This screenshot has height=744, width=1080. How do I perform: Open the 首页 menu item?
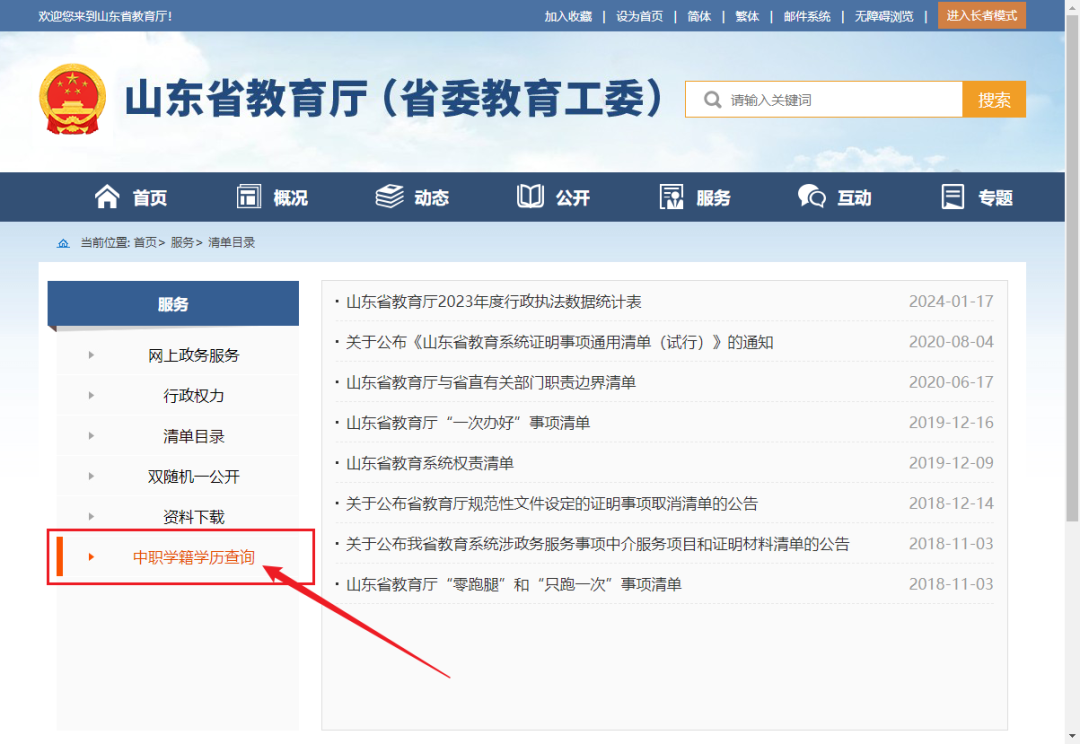149,198
